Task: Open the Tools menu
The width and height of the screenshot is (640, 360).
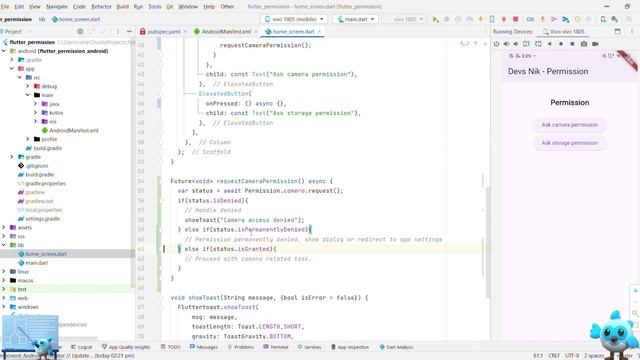Action: pos(154,7)
